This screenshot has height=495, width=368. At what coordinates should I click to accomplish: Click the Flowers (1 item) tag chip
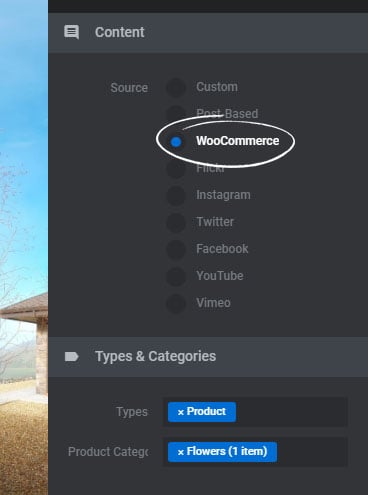tap(222, 452)
